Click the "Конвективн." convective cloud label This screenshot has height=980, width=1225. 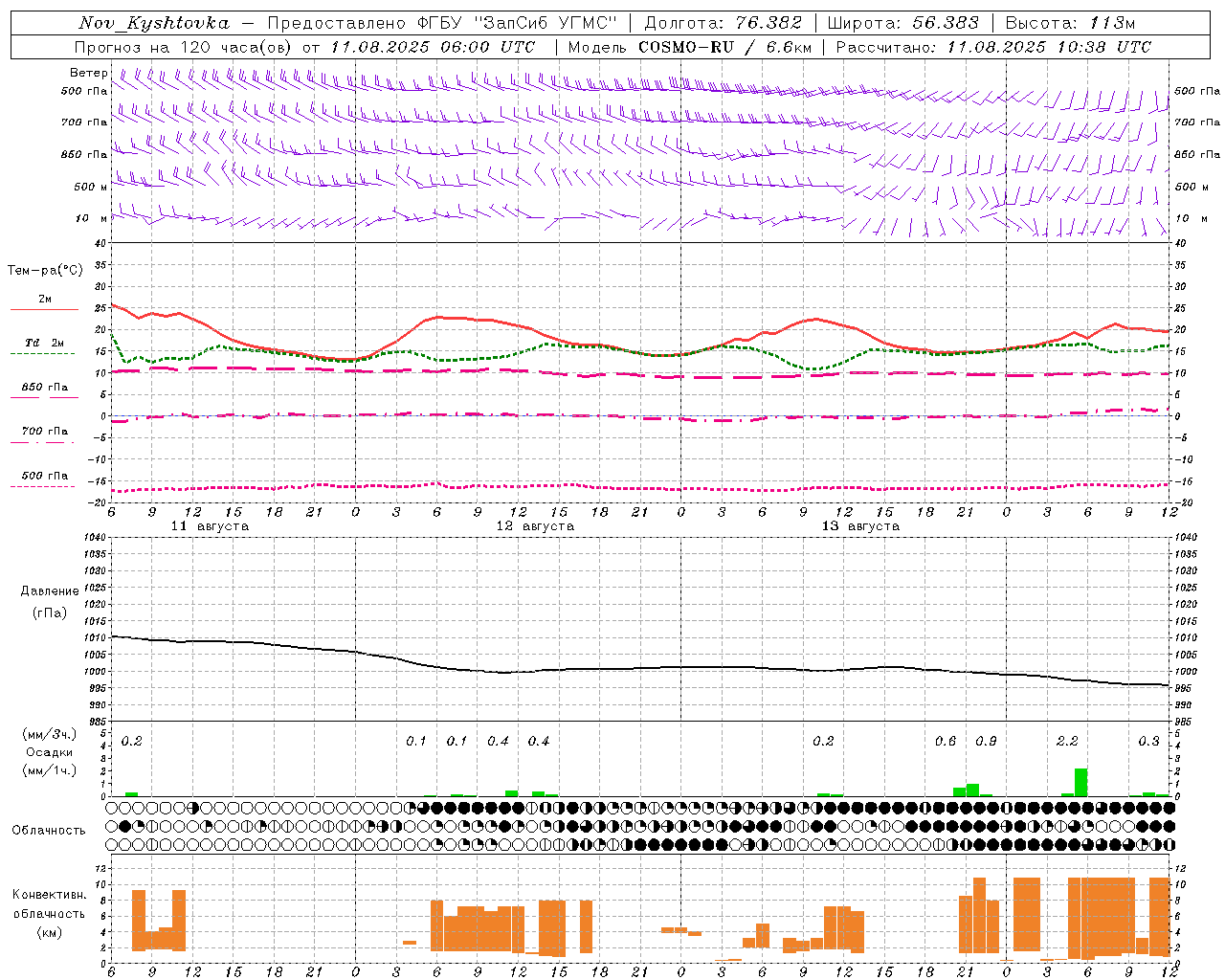(x=49, y=895)
